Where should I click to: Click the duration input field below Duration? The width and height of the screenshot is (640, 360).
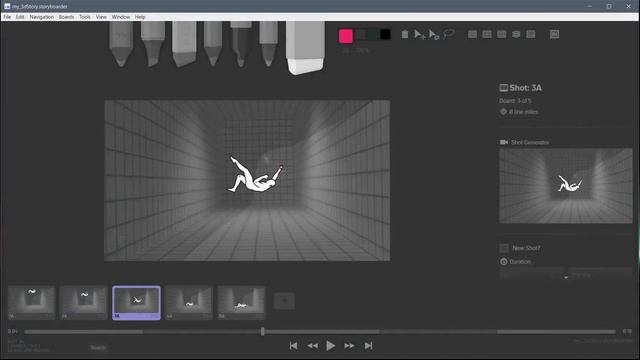[531, 274]
